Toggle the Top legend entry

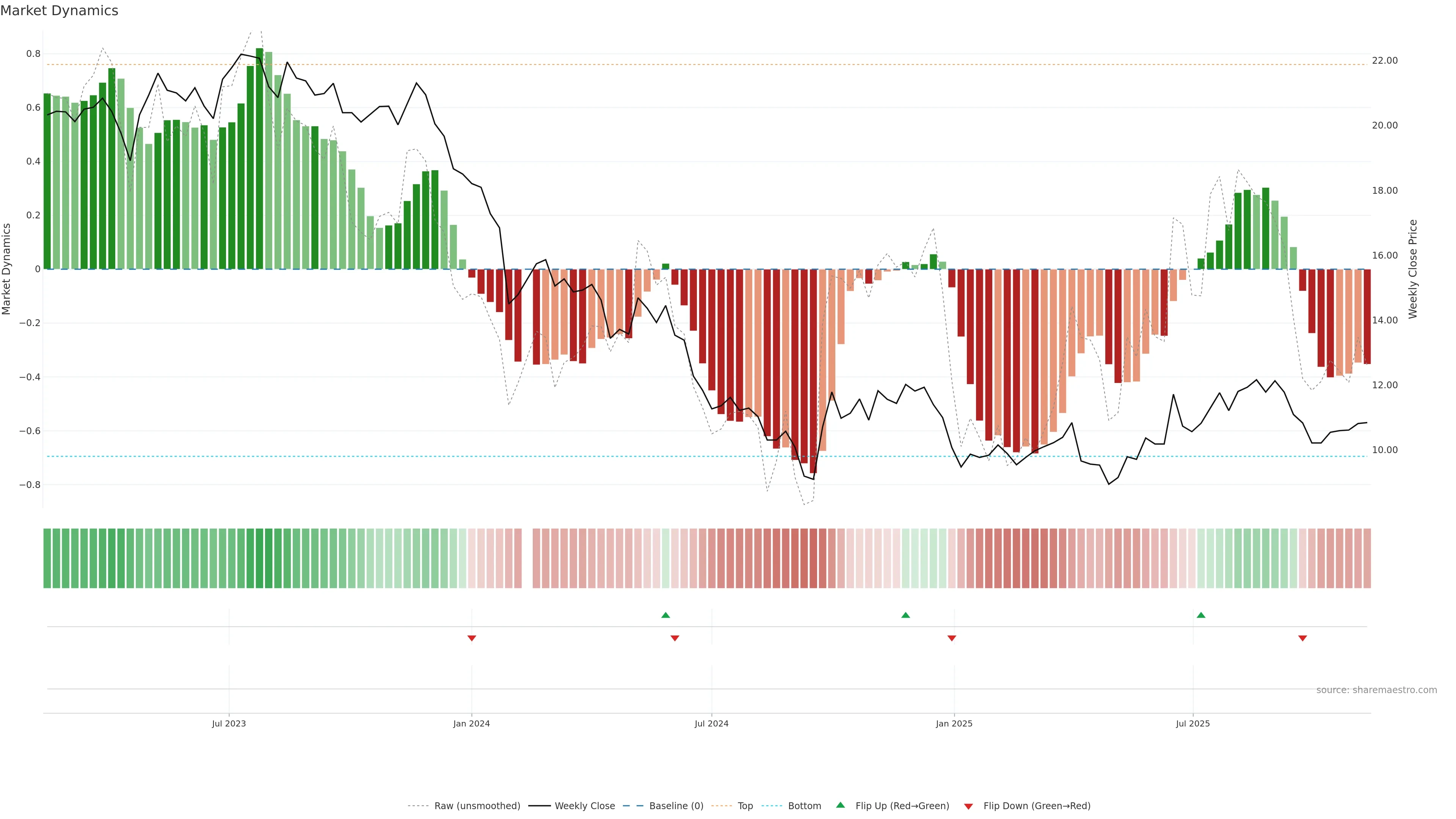point(745,806)
